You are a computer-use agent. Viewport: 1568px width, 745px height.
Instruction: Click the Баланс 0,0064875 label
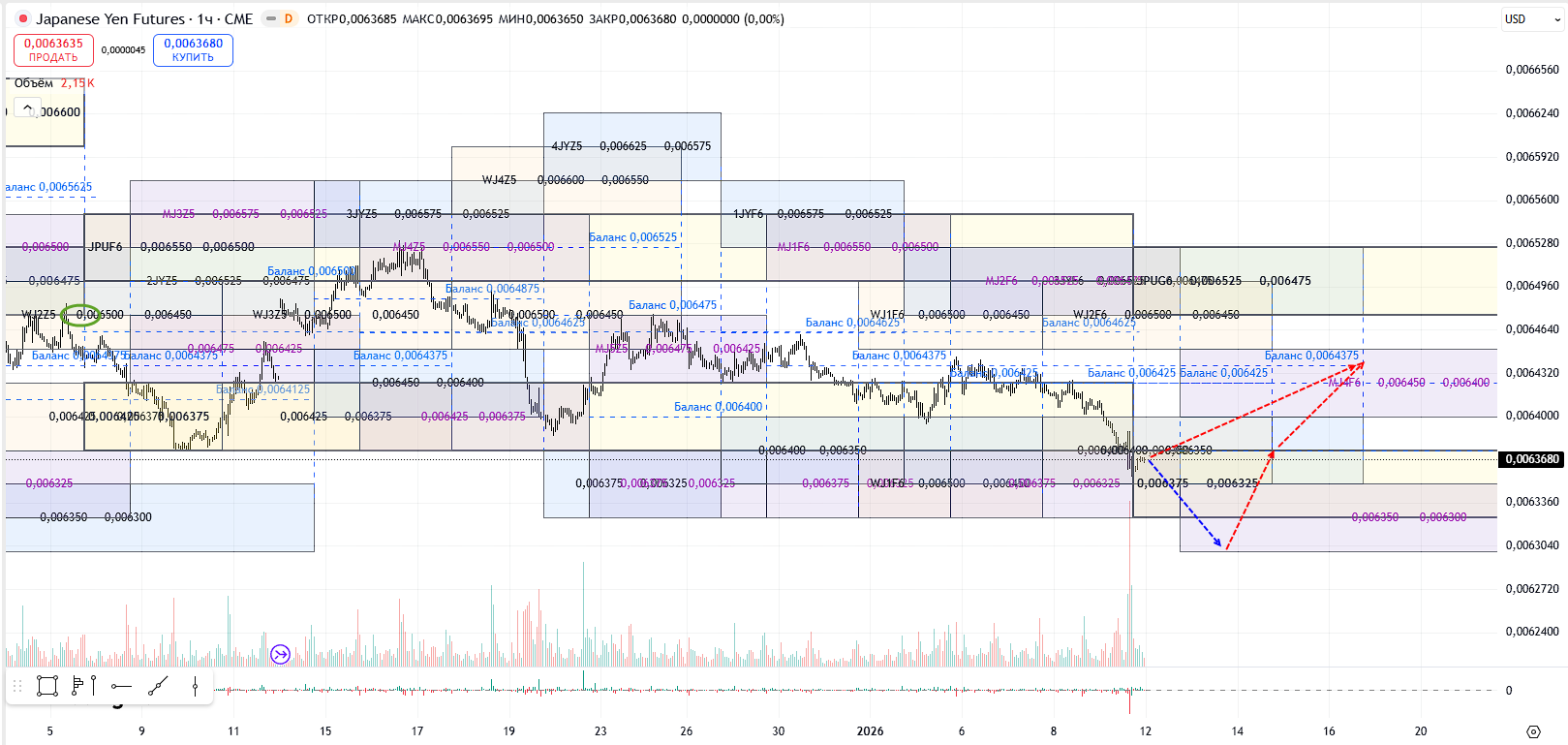pos(492,289)
